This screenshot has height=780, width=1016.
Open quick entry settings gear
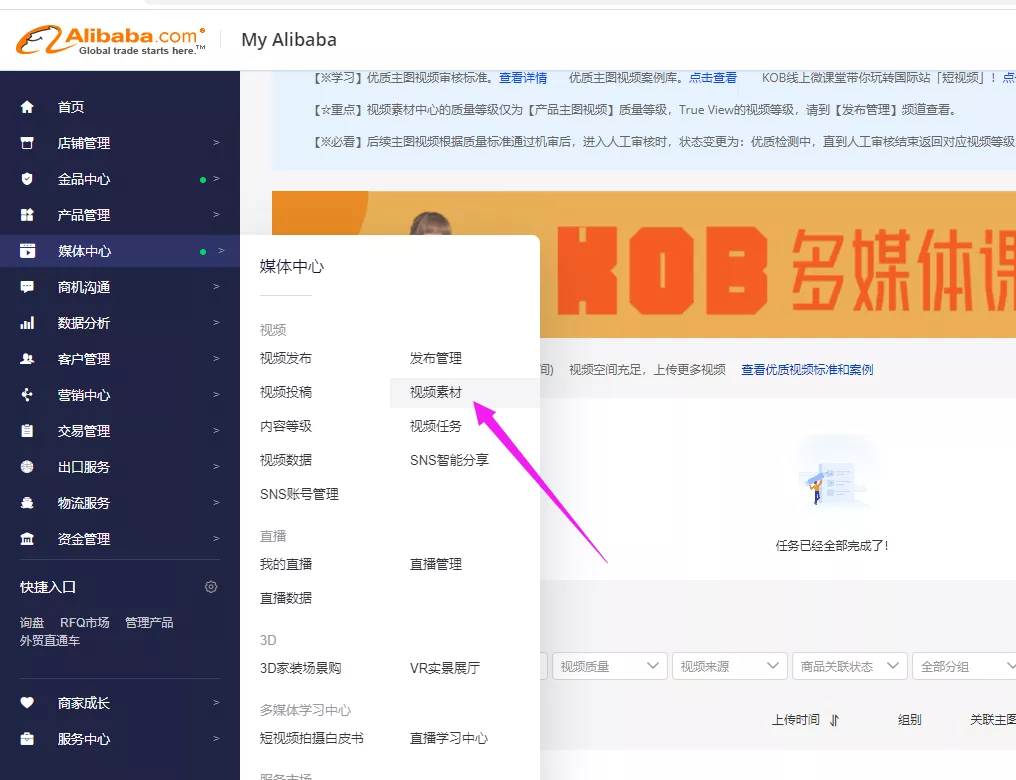(x=211, y=587)
